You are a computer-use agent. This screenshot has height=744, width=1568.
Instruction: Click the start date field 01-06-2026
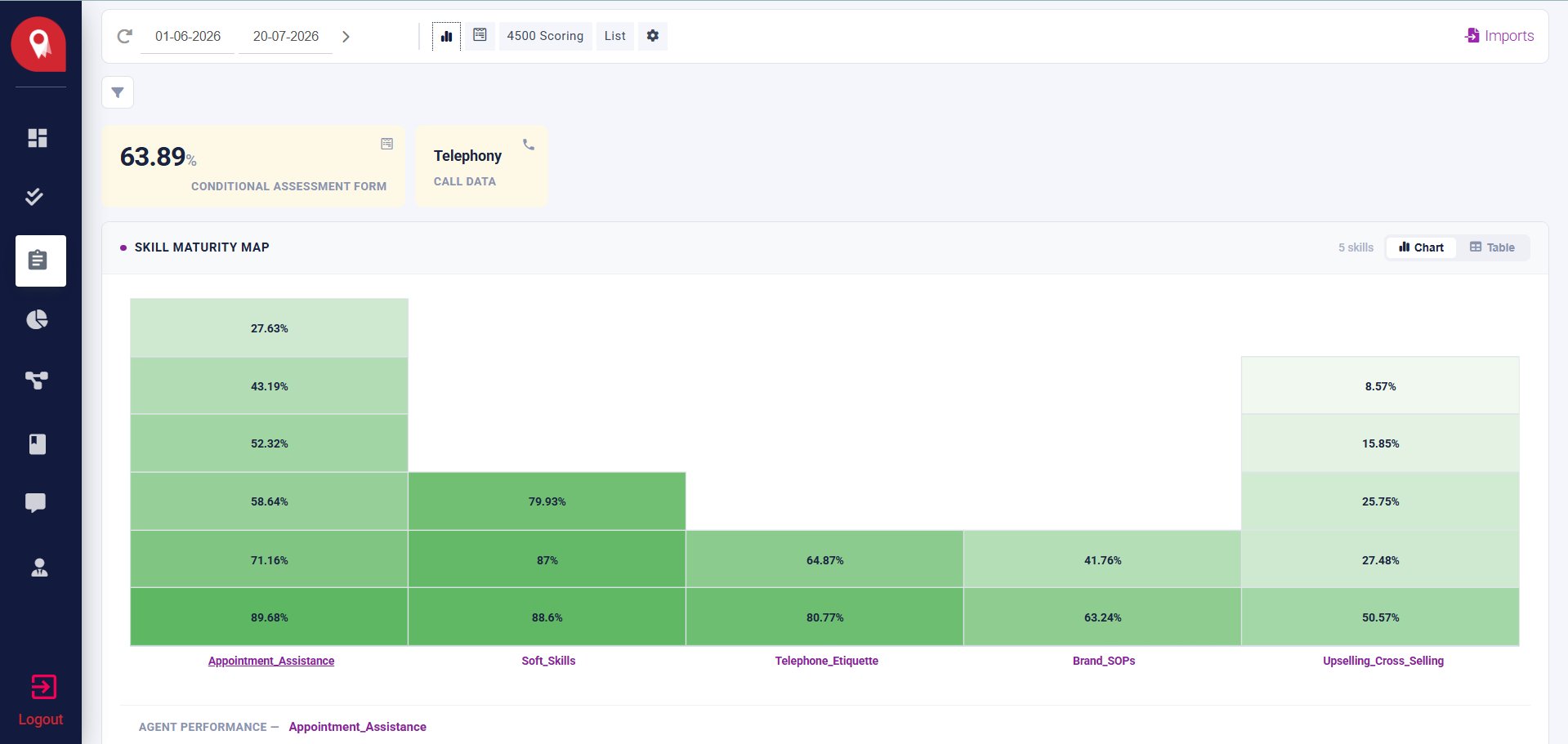click(x=188, y=37)
